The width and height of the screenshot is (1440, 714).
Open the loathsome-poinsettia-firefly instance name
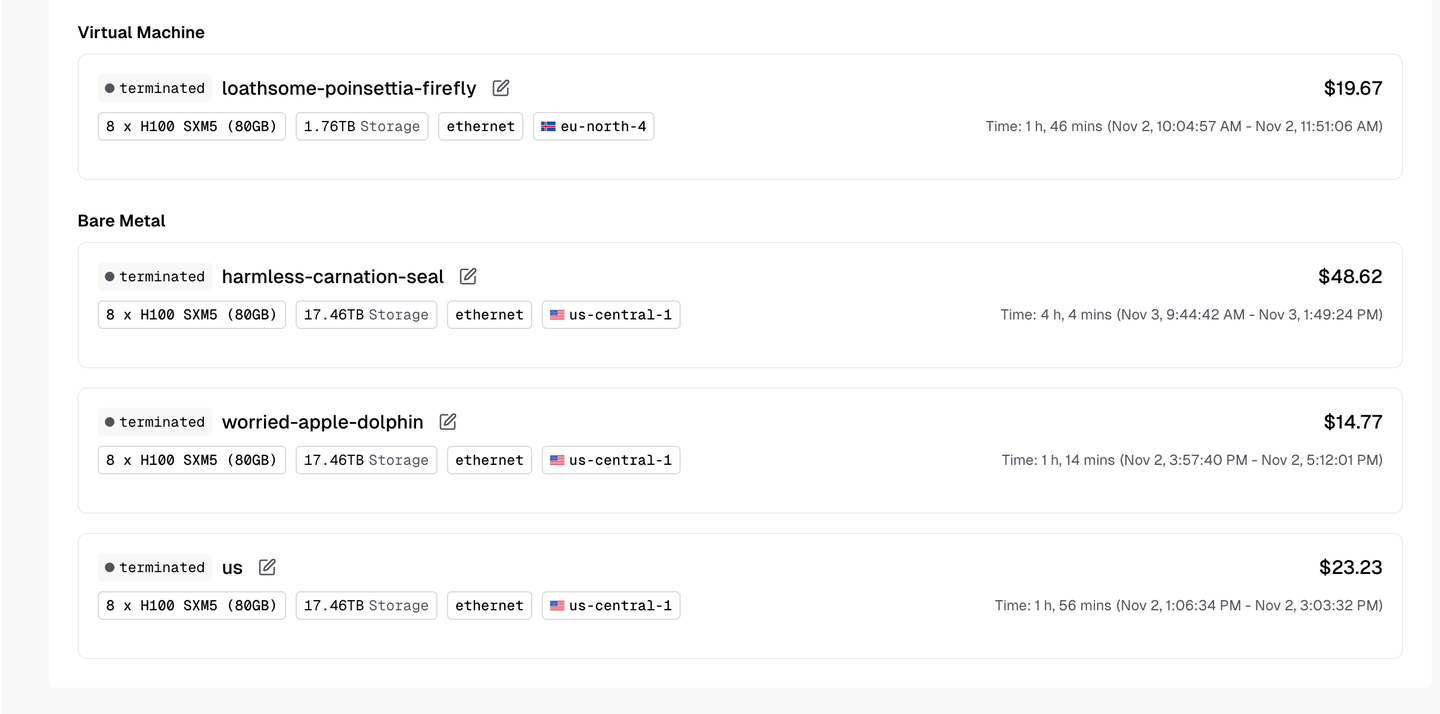[x=349, y=88]
